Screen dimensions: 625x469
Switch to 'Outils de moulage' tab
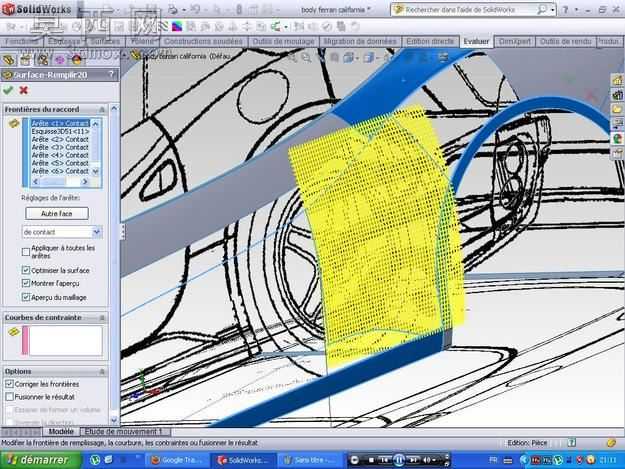(283, 41)
